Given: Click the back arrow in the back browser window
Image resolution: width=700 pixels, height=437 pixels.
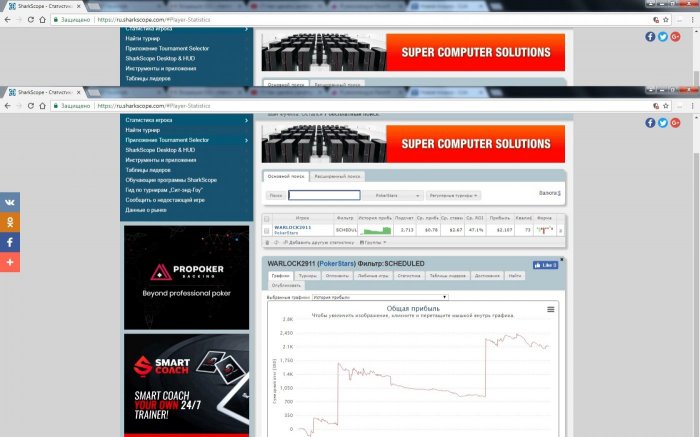Looking at the screenshot, I should pyautogui.click(x=8, y=20).
